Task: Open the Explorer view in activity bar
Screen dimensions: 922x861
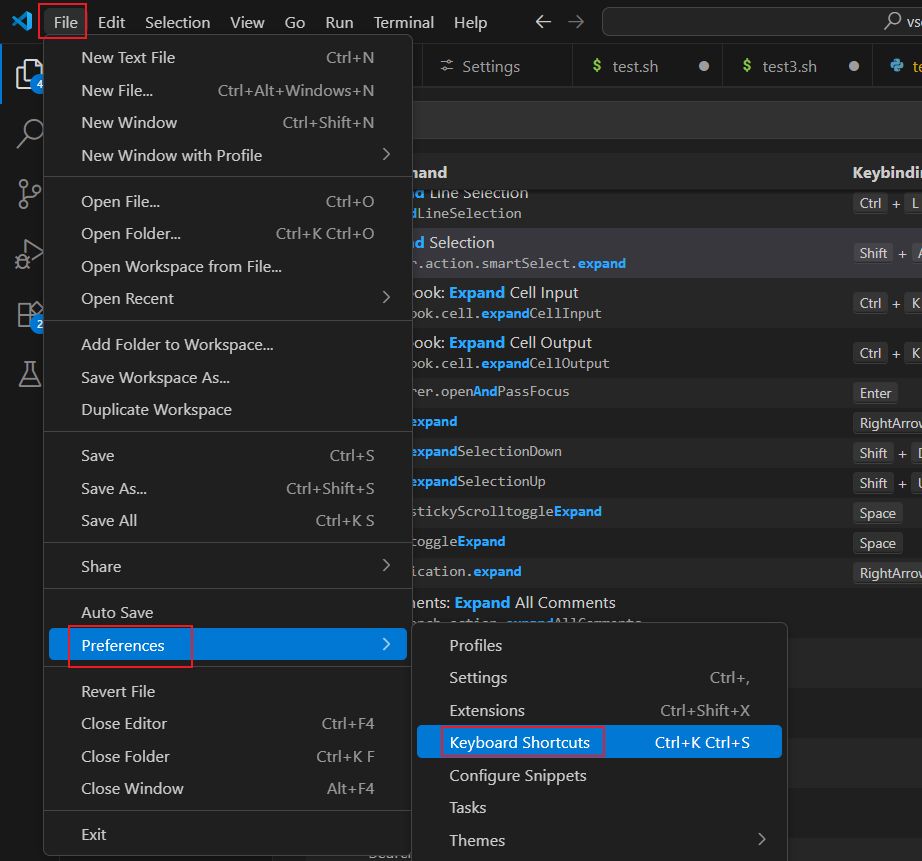Action: coord(28,74)
